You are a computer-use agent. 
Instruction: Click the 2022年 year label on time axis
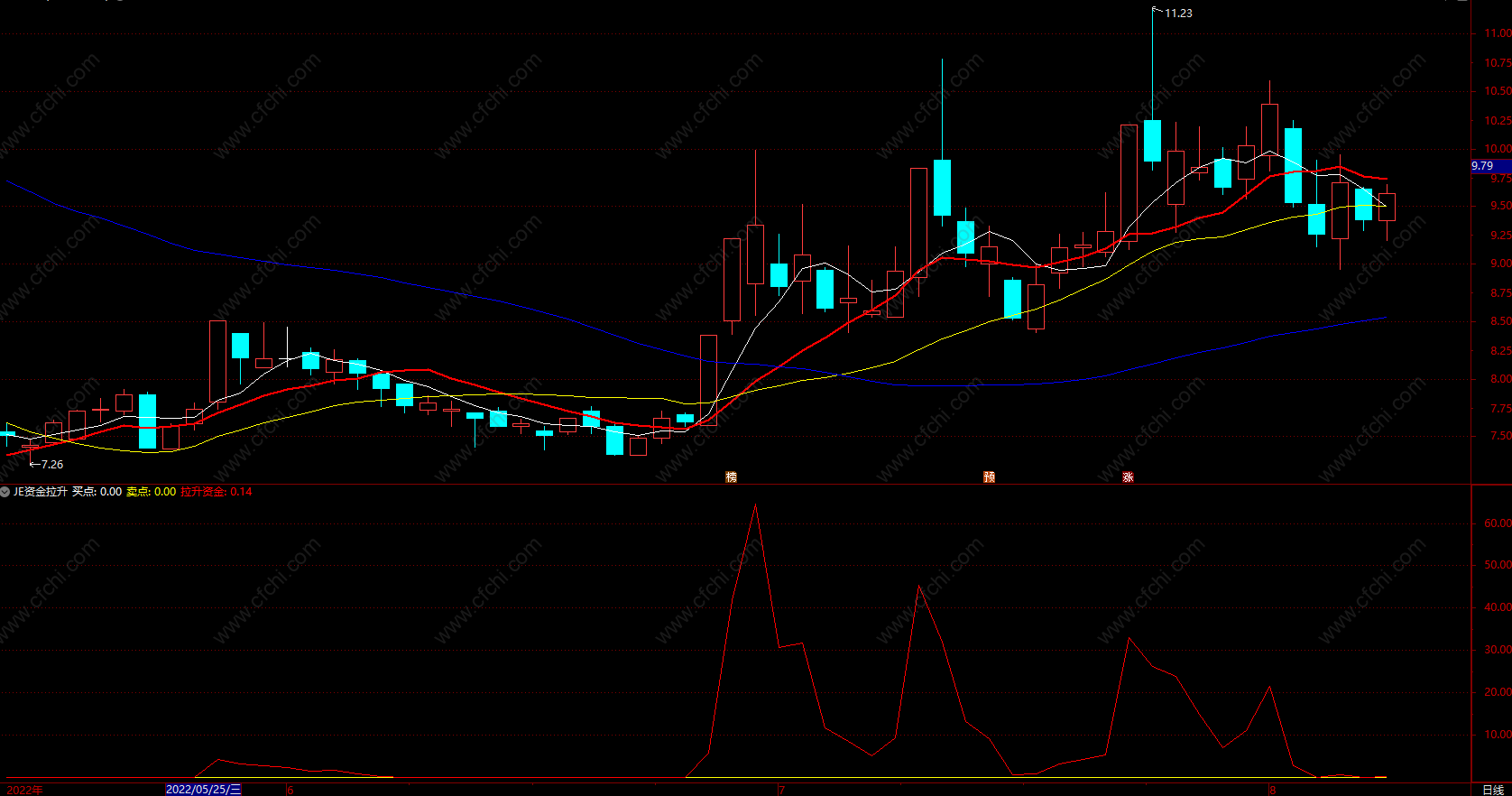pos(24,790)
